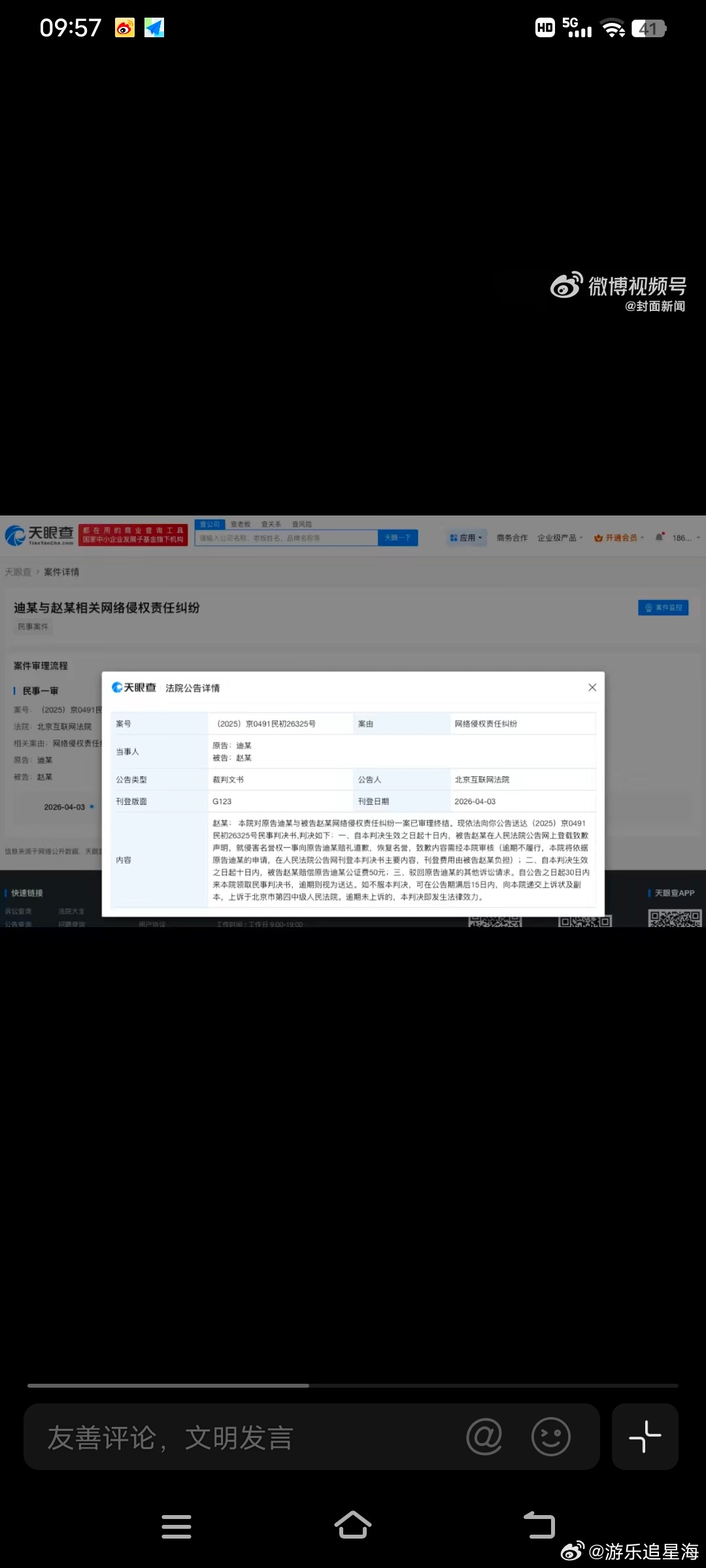Click the page title 迪某与赵某相关网络侵权责任纠纷
This screenshot has width=706, height=1568.
[107, 608]
